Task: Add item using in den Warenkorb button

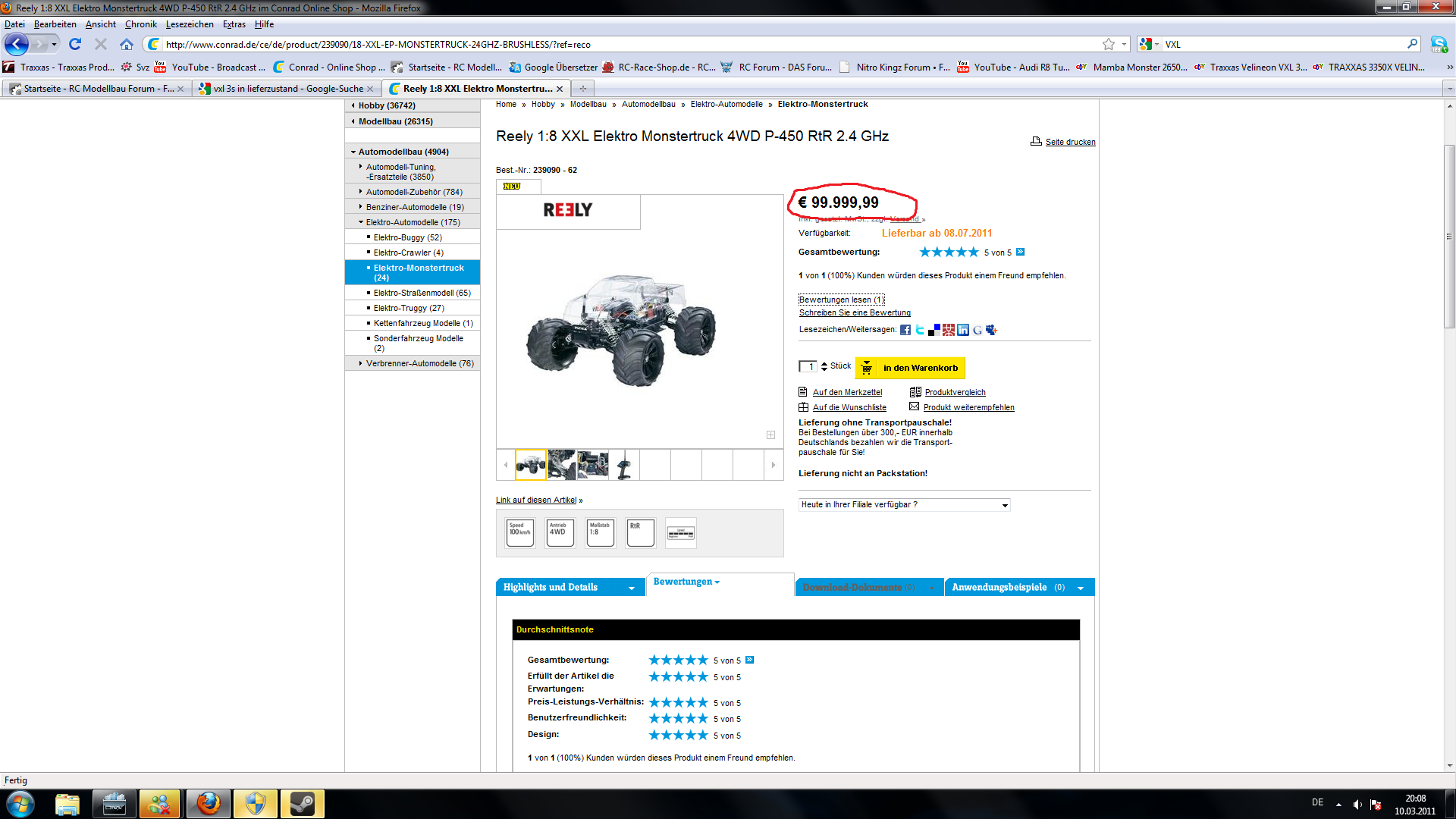Action: 910,368
